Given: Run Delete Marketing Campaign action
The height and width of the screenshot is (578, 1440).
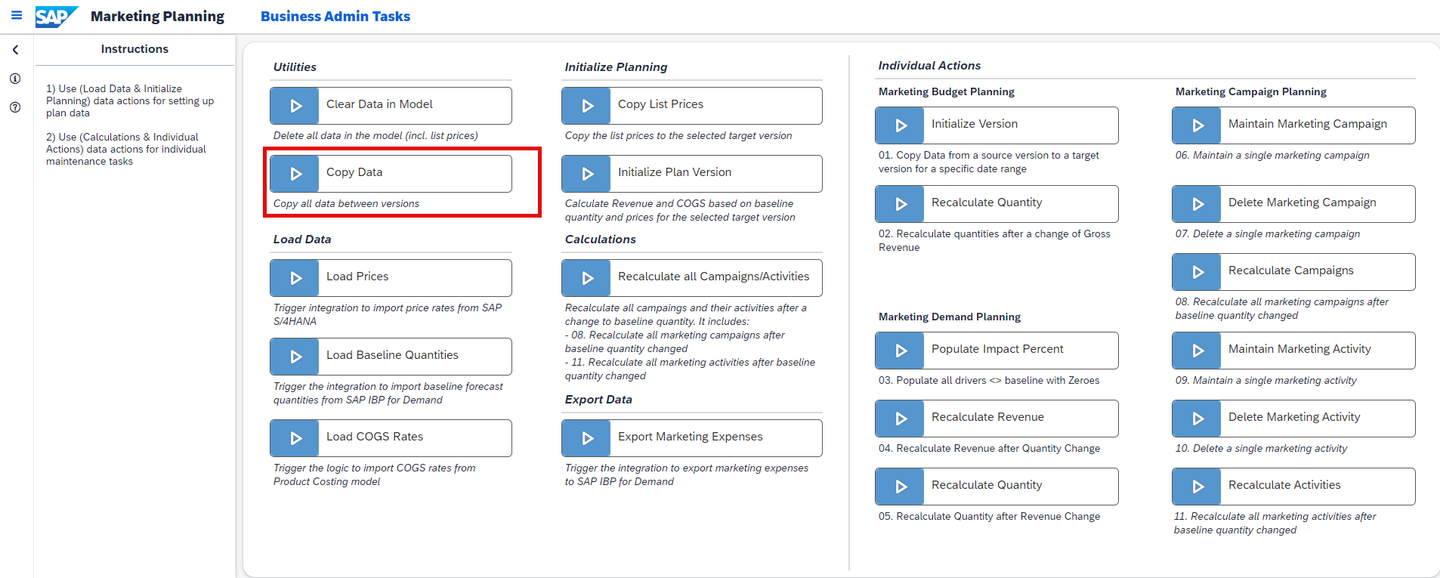Looking at the screenshot, I should (1294, 203).
